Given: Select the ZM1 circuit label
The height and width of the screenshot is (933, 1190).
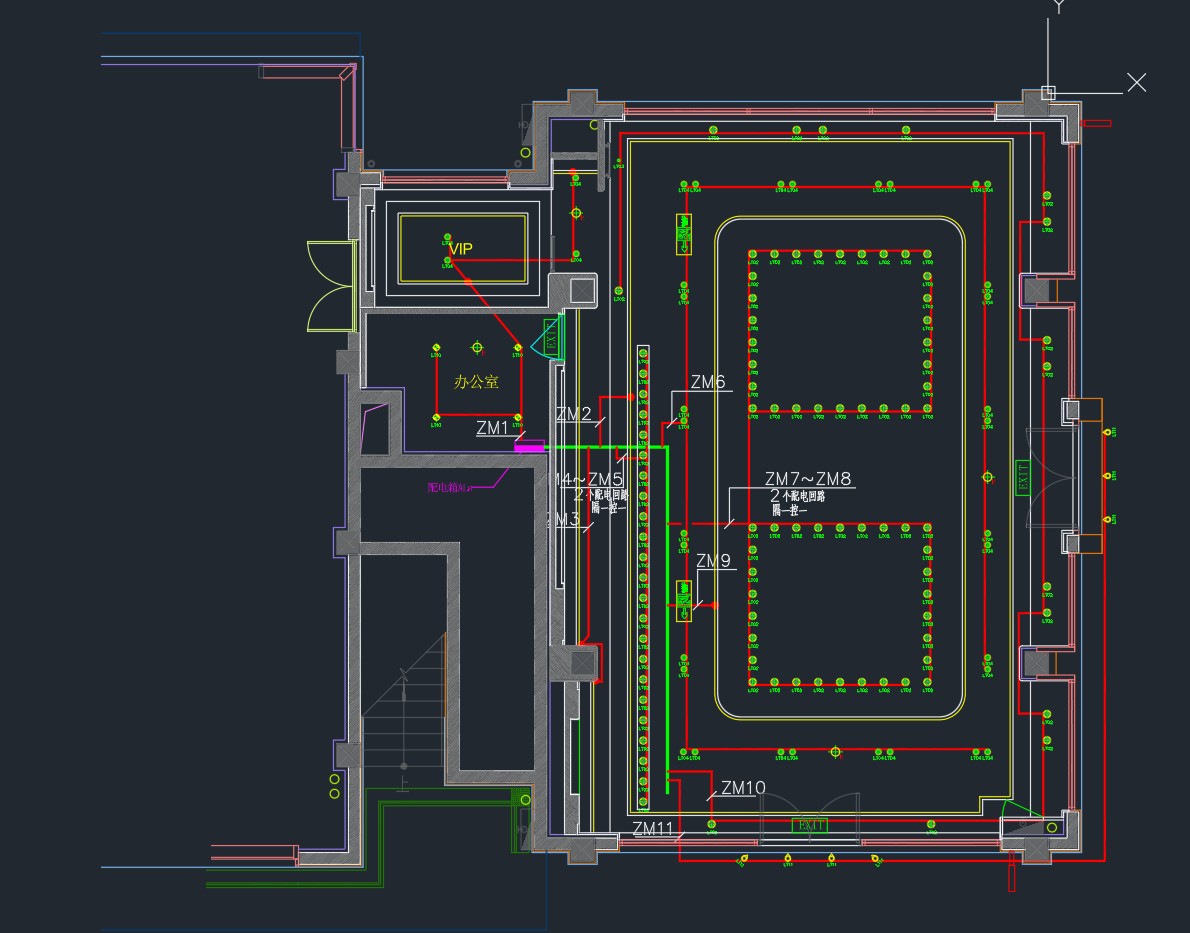Looking at the screenshot, I should 492,428.
